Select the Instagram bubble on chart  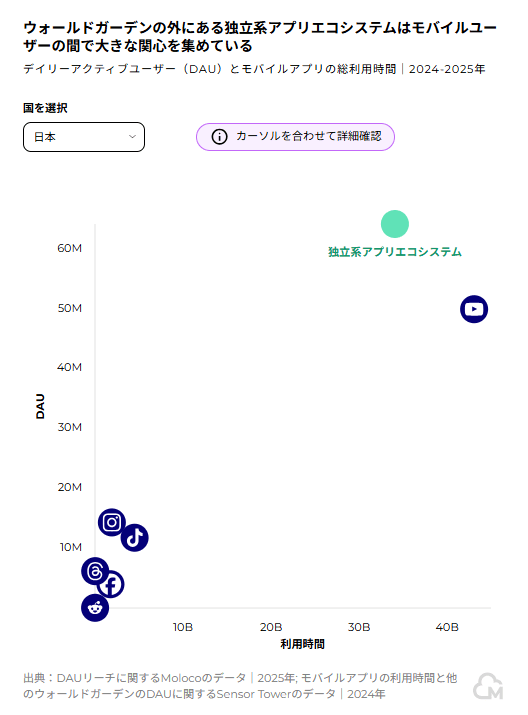pos(112,522)
